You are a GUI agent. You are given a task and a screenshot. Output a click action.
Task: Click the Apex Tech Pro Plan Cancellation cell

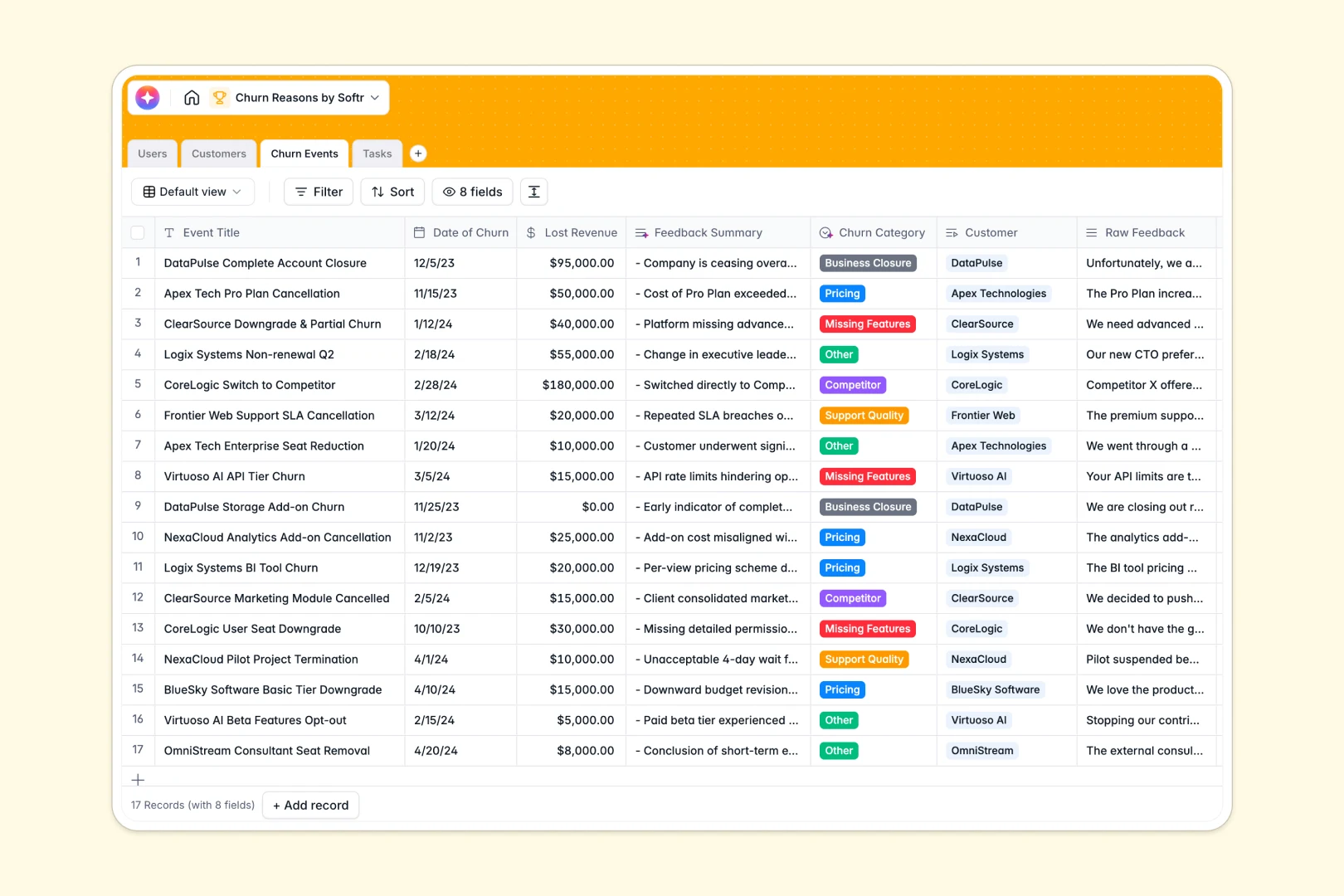click(x=280, y=294)
